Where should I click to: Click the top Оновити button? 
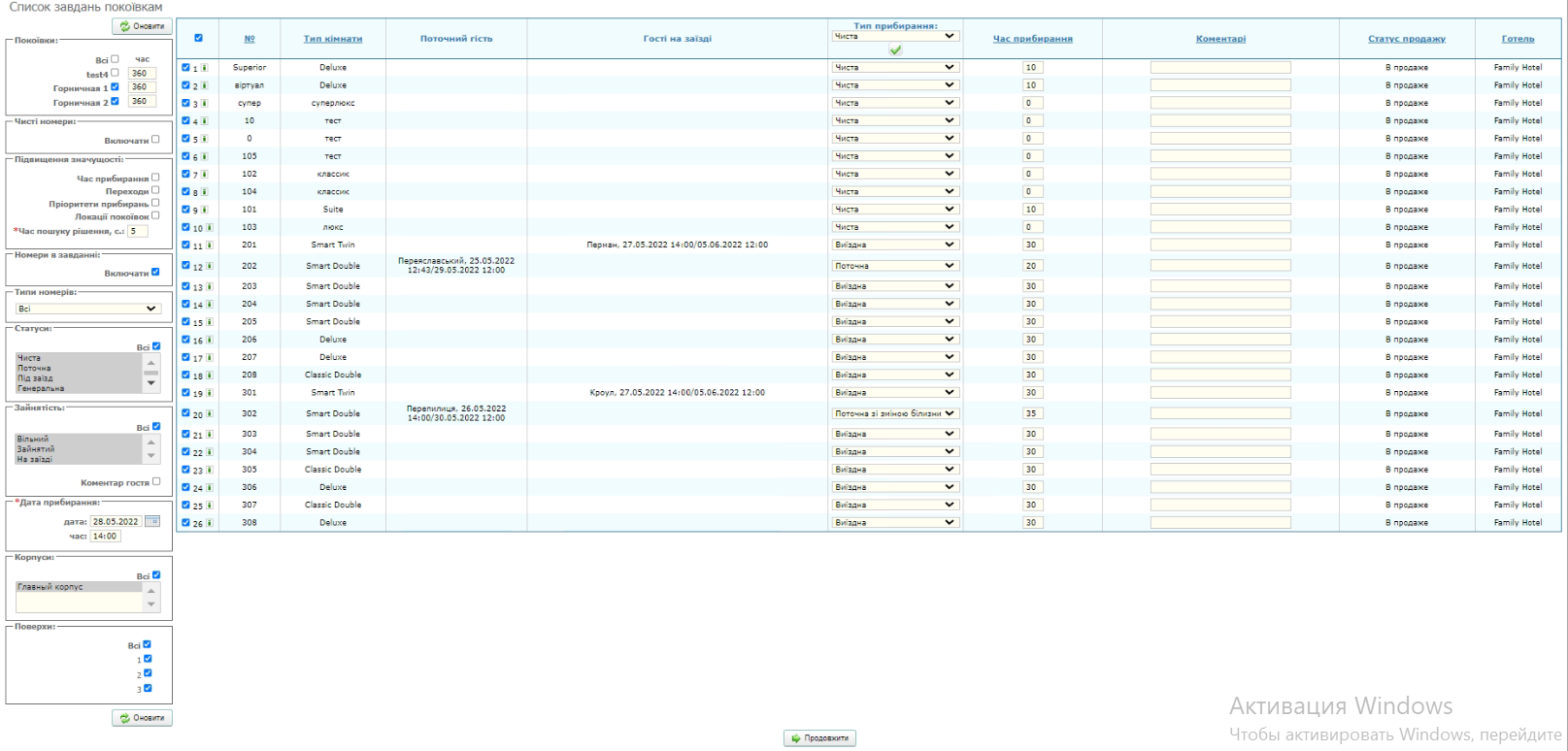(x=142, y=26)
